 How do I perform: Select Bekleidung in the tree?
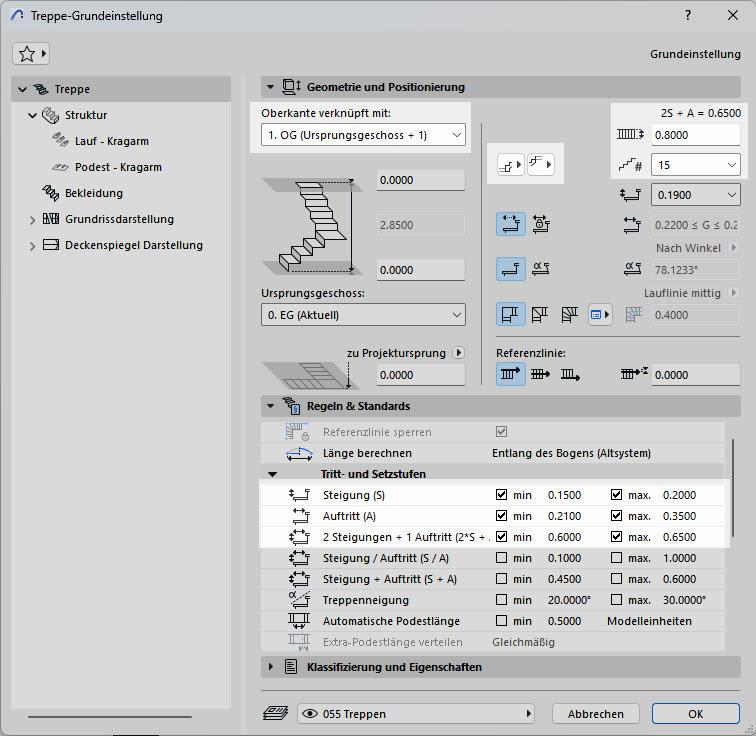click(x=94, y=193)
